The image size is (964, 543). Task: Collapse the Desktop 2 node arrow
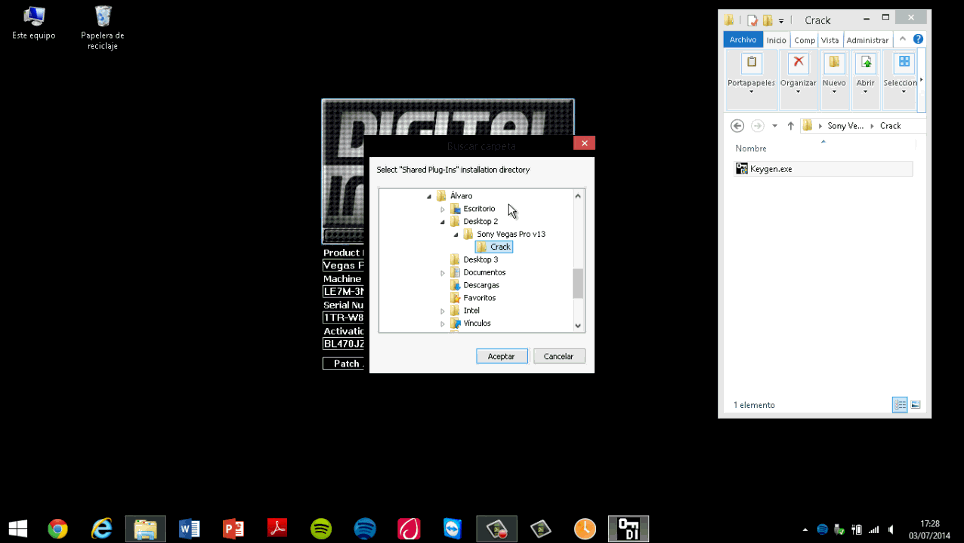(x=442, y=222)
